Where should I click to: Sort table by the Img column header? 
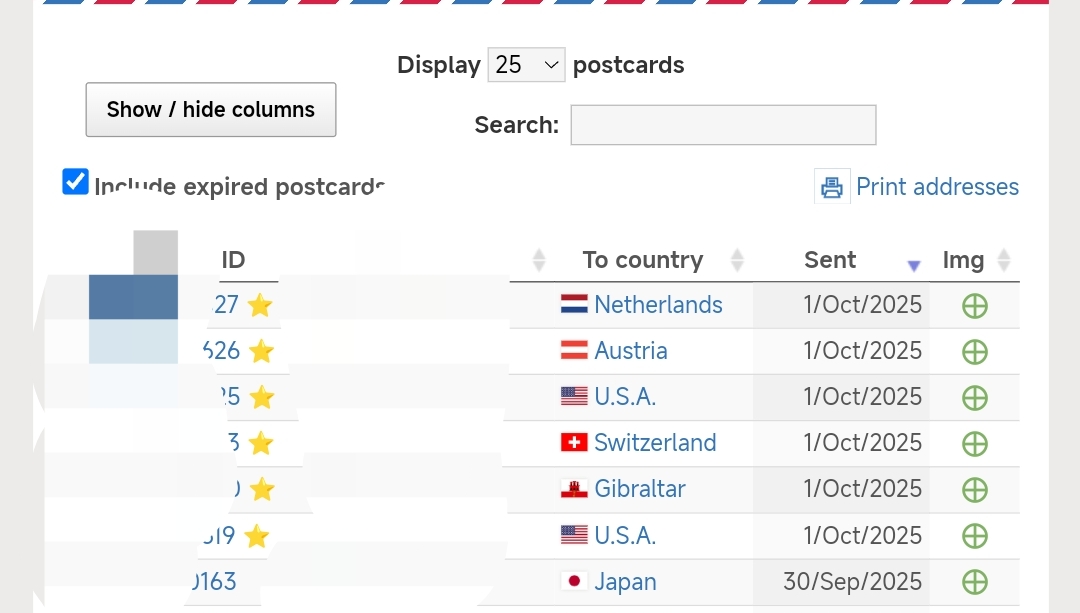click(x=963, y=260)
